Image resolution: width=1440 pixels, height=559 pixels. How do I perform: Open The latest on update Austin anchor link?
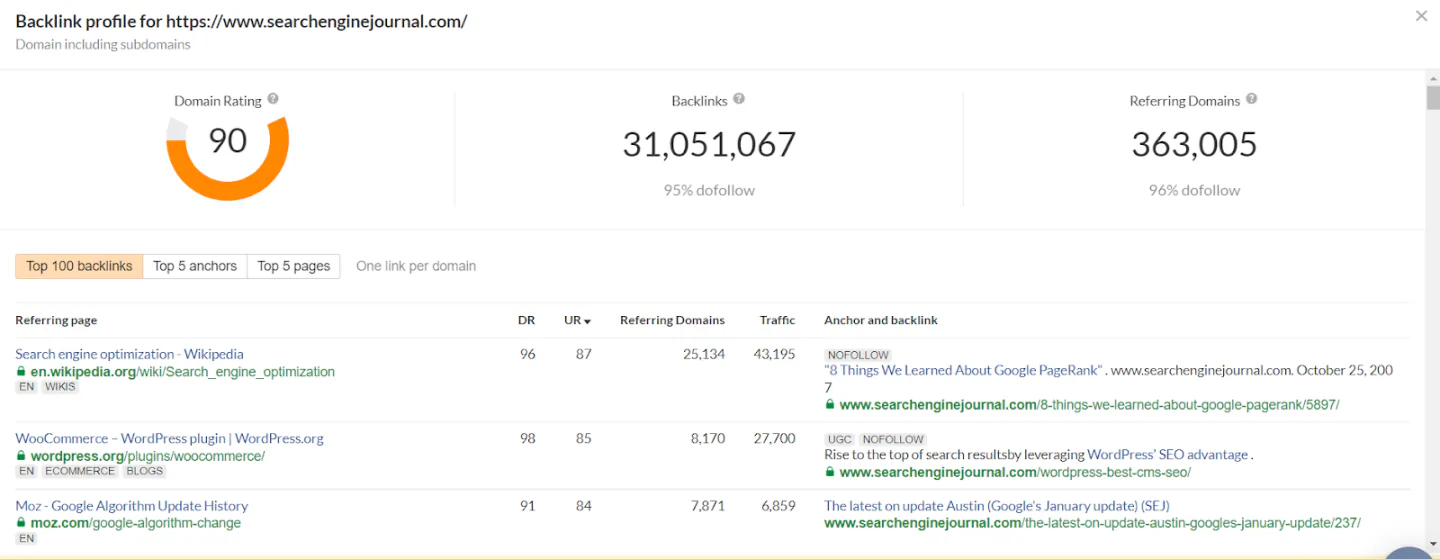pos(997,506)
